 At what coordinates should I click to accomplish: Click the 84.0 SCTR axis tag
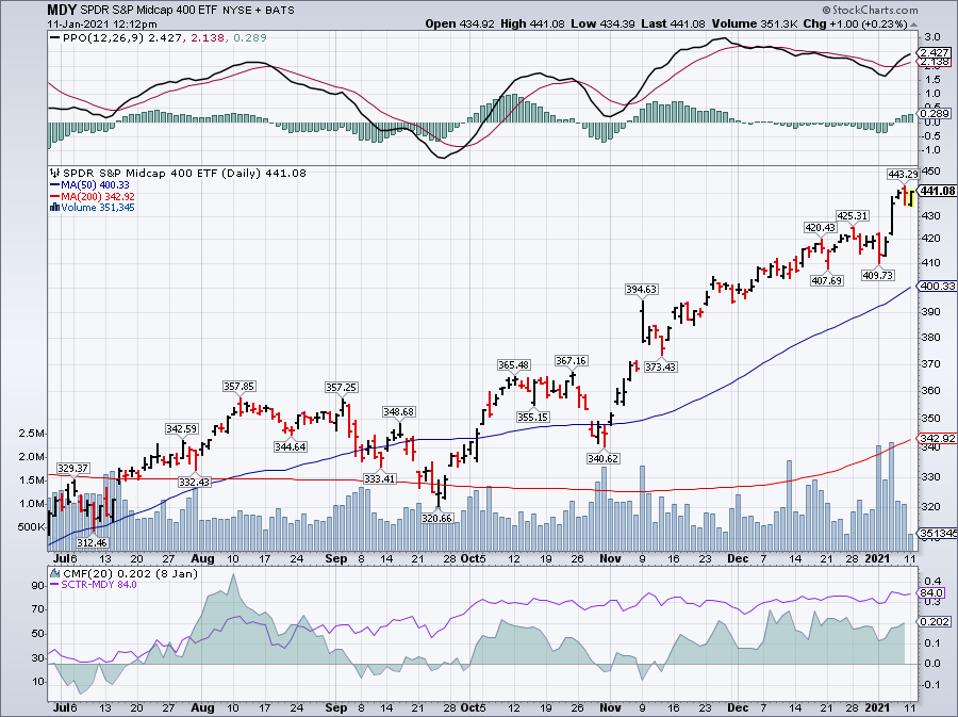point(932,593)
